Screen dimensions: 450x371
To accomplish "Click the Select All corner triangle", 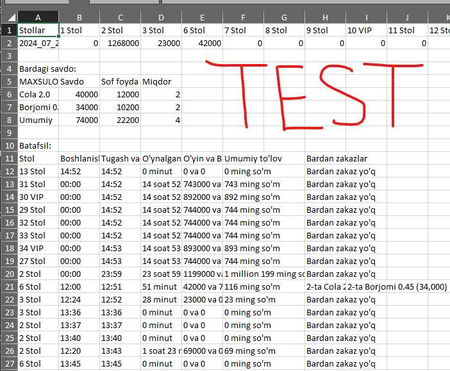I will 10,17.
